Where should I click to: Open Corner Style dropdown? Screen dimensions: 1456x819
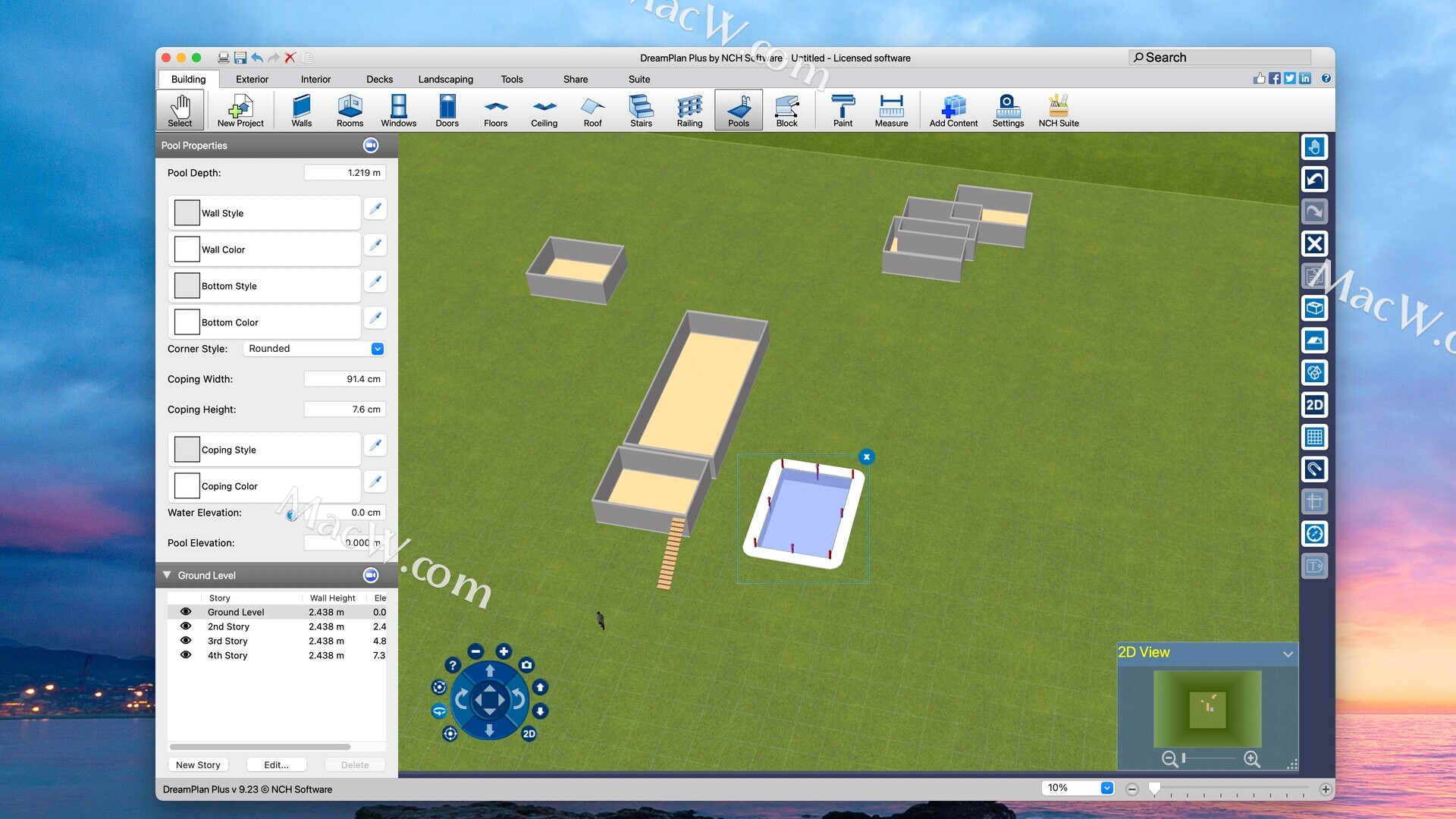314,348
